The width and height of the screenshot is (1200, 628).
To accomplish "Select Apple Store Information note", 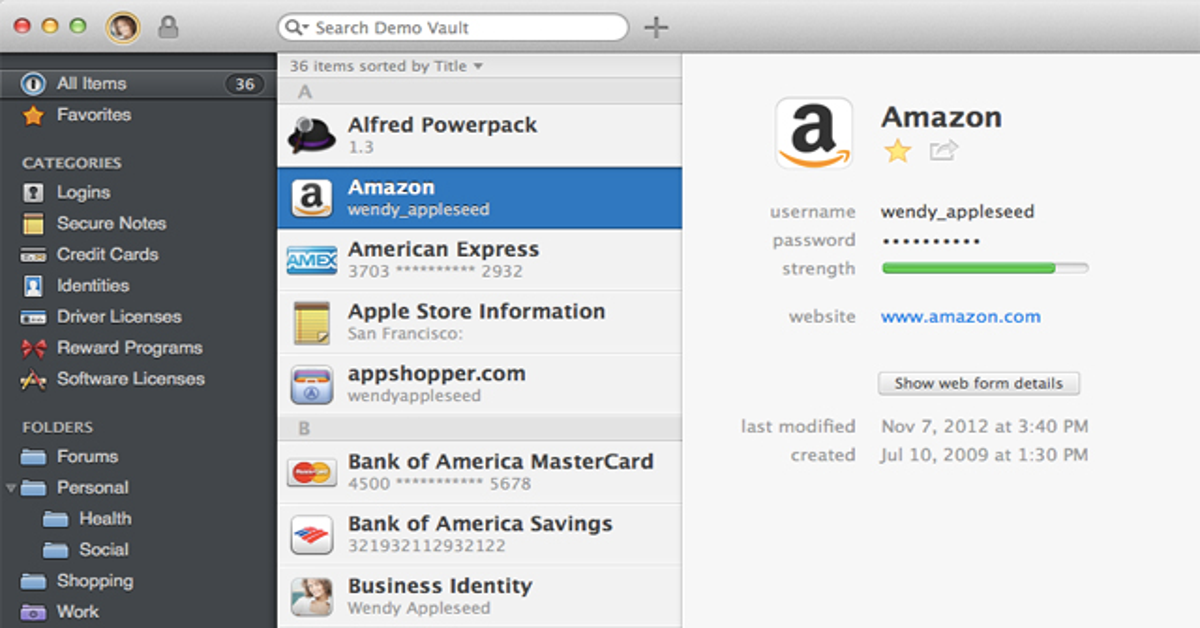I will pyautogui.click(x=479, y=321).
